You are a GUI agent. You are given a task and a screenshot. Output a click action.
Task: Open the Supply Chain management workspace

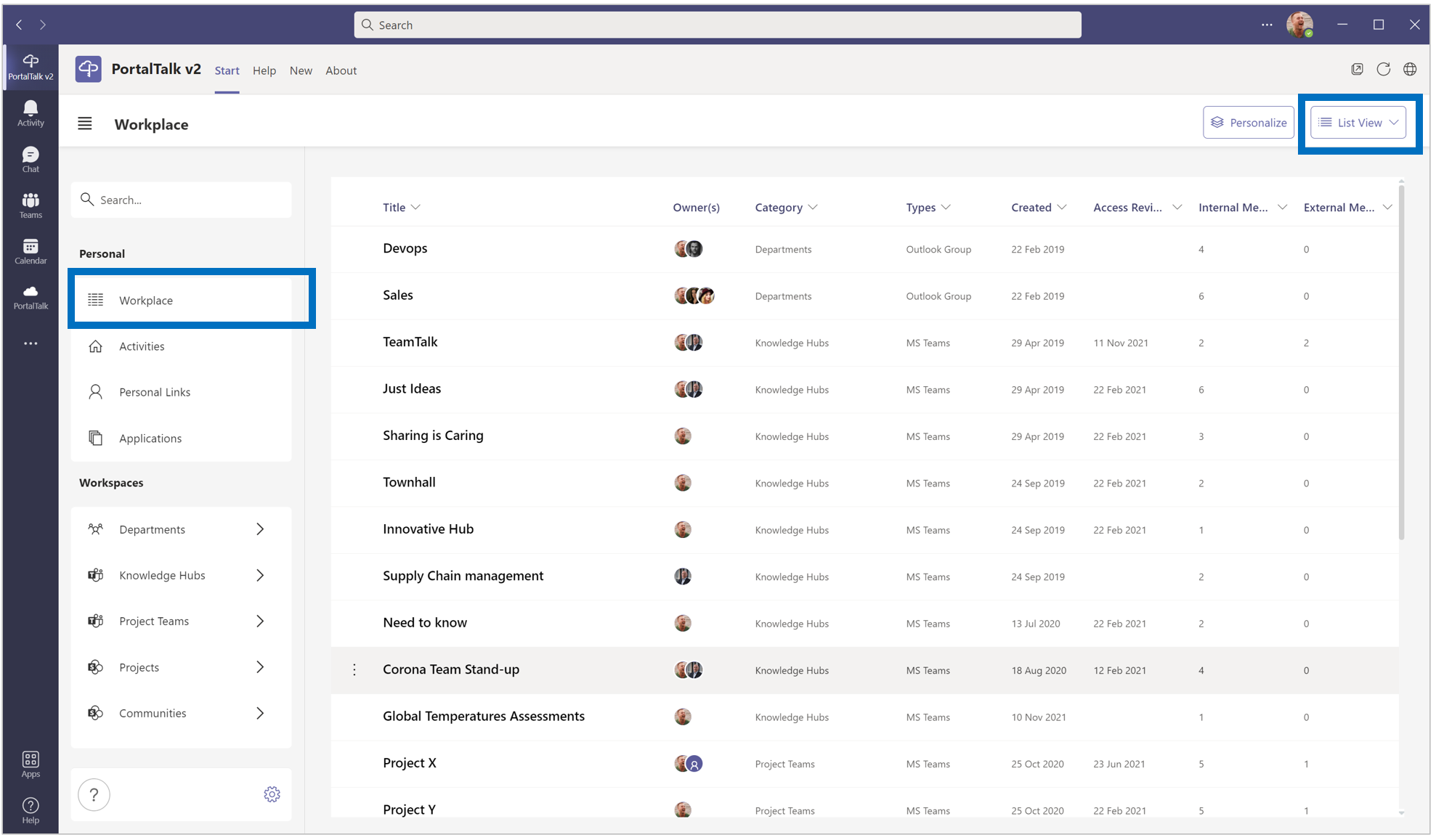(x=463, y=576)
